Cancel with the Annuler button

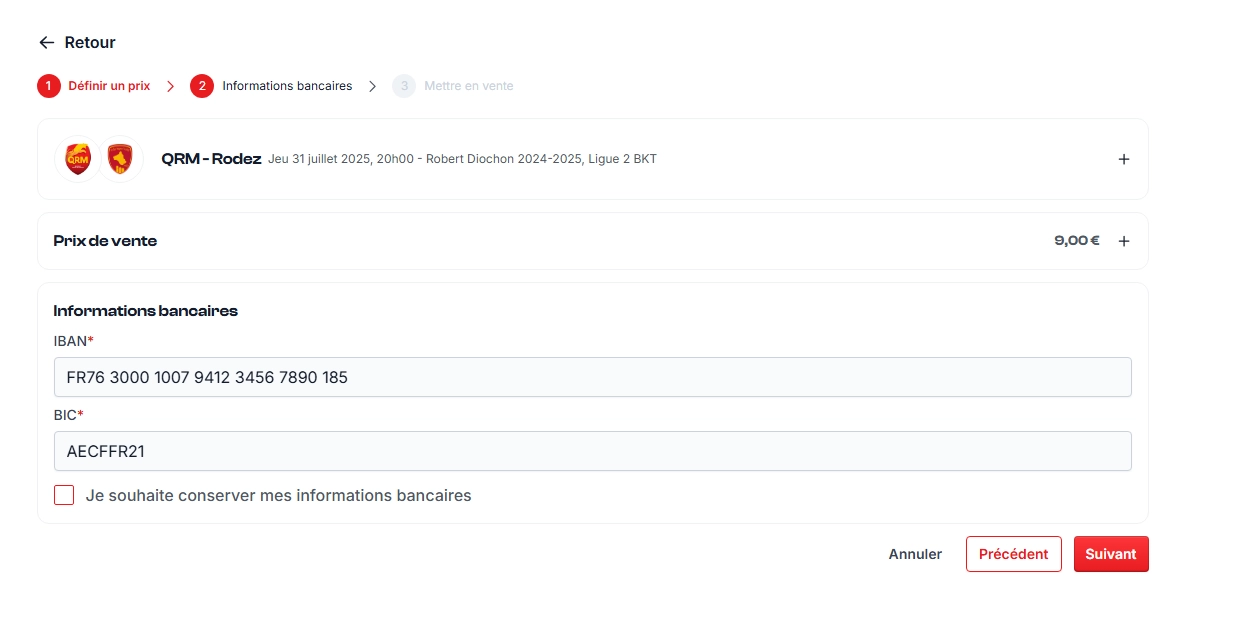[x=915, y=554]
